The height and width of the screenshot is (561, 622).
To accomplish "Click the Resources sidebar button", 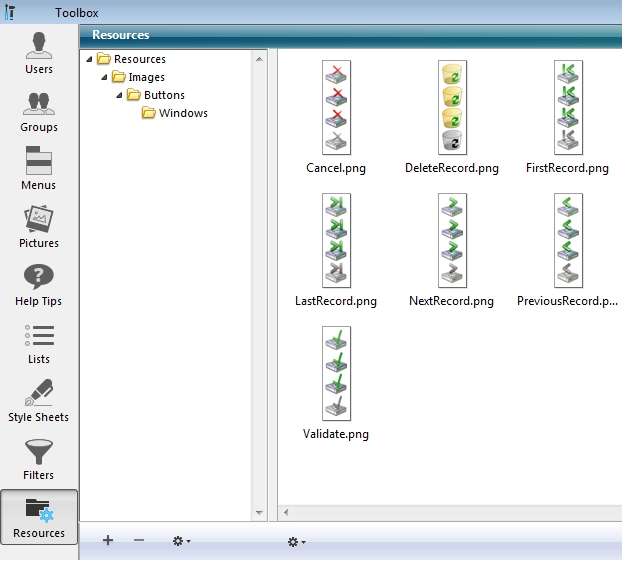I will 39,518.
